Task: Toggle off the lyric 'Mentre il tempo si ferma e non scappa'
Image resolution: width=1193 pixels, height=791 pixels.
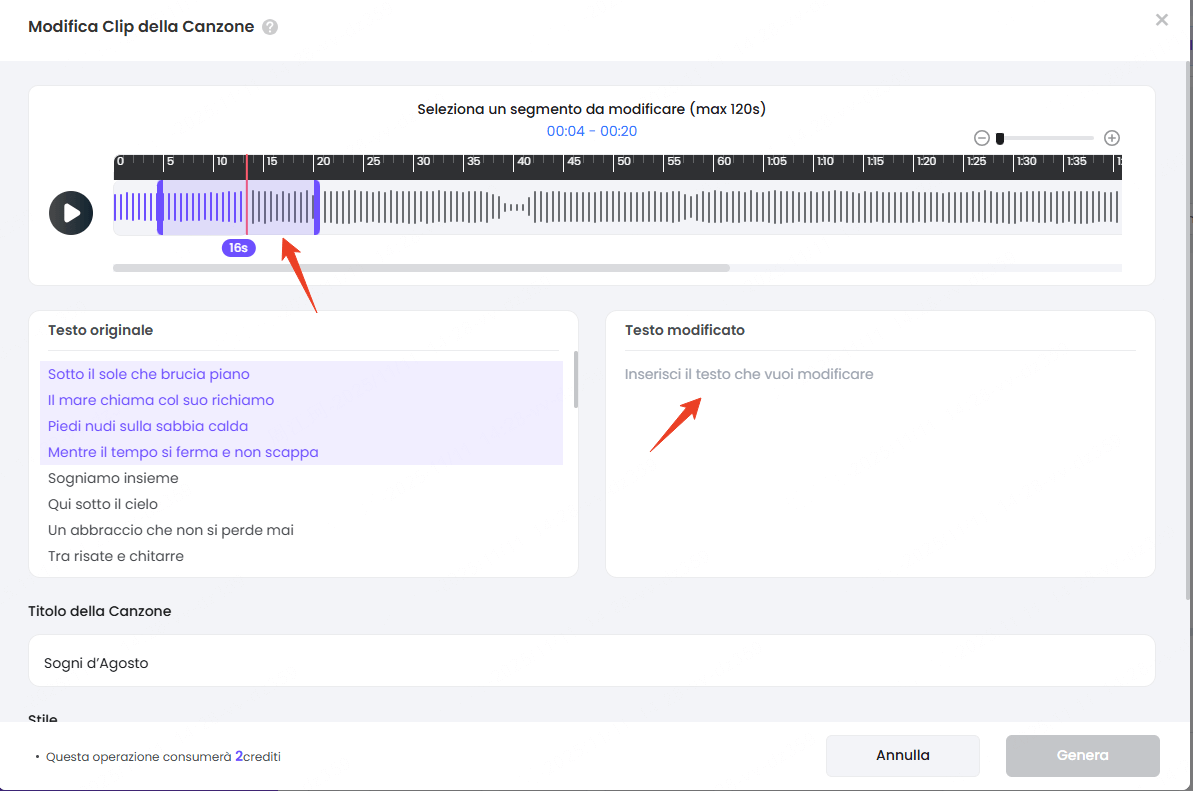Action: pyautogui.click(x=183, y=452)
